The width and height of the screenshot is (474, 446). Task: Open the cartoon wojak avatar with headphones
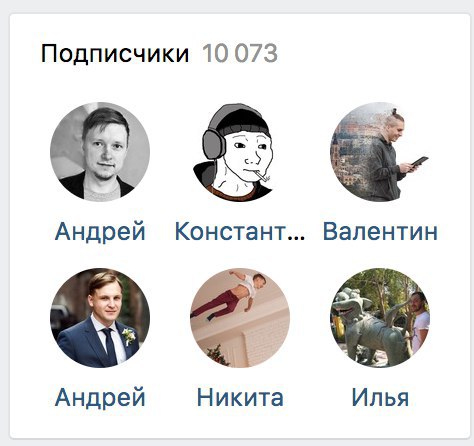coord(240,152)
